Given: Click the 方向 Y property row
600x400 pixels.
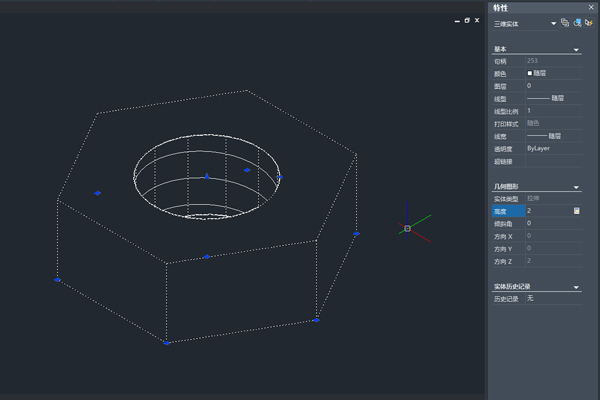Looking at the screenshot, I should pyautogui.click(x=537, y=249).
